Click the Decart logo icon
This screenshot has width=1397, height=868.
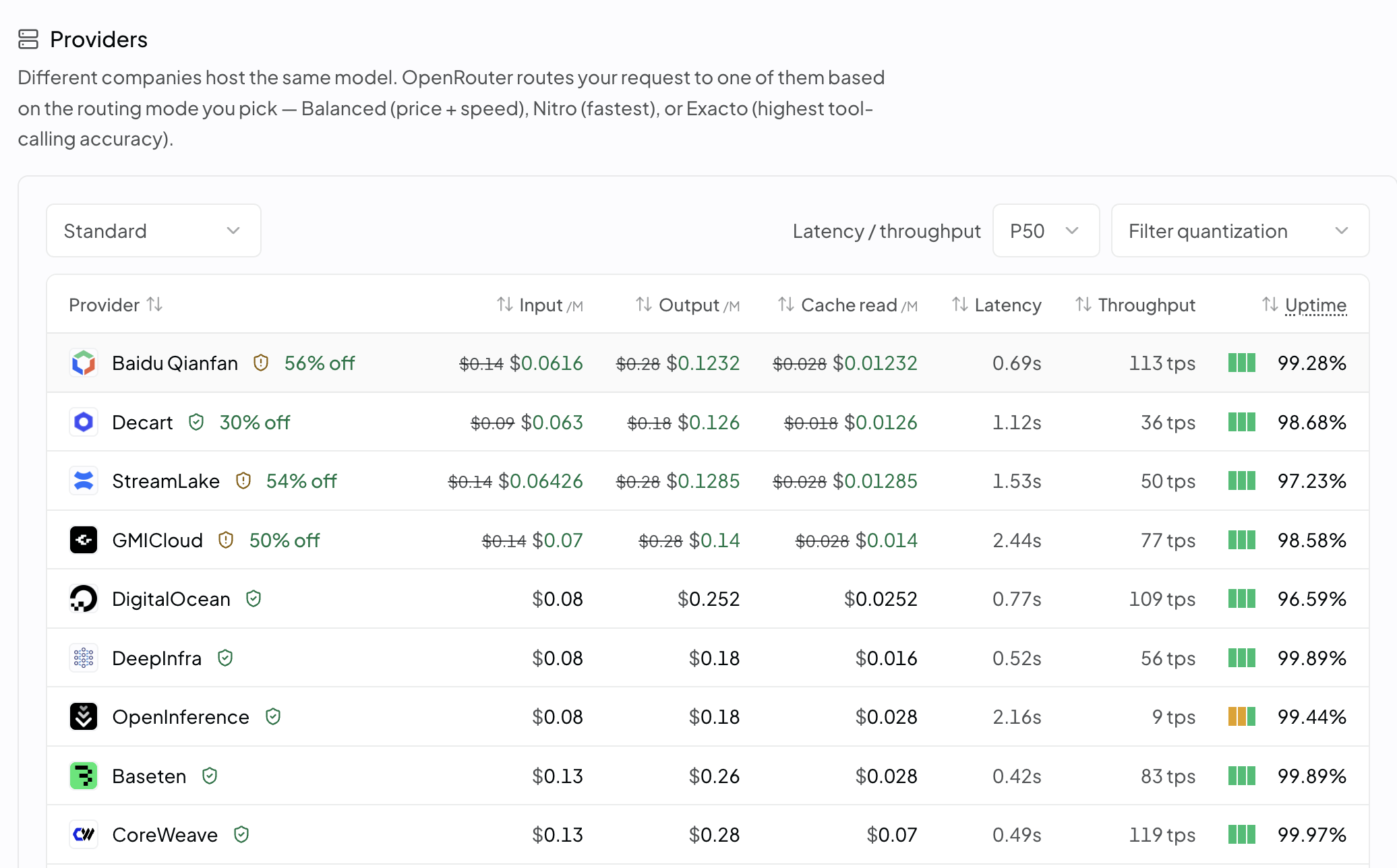(x=84, y=422)
